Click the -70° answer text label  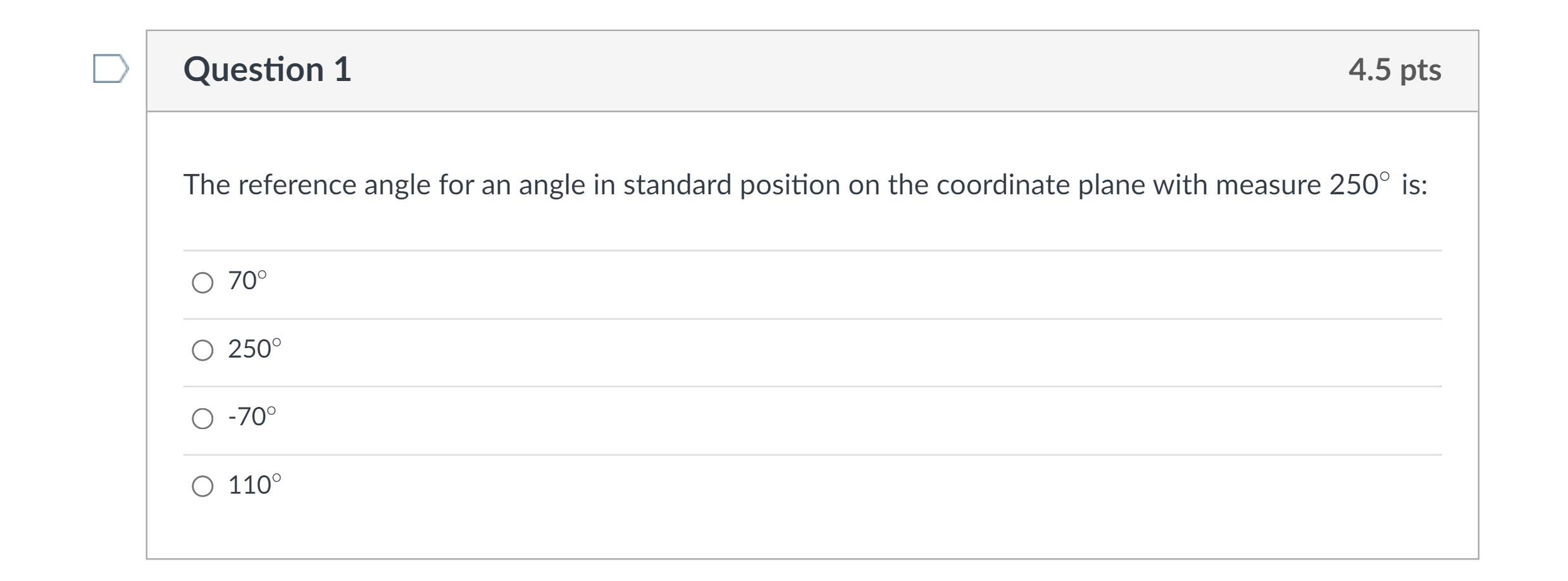point(251,416)
